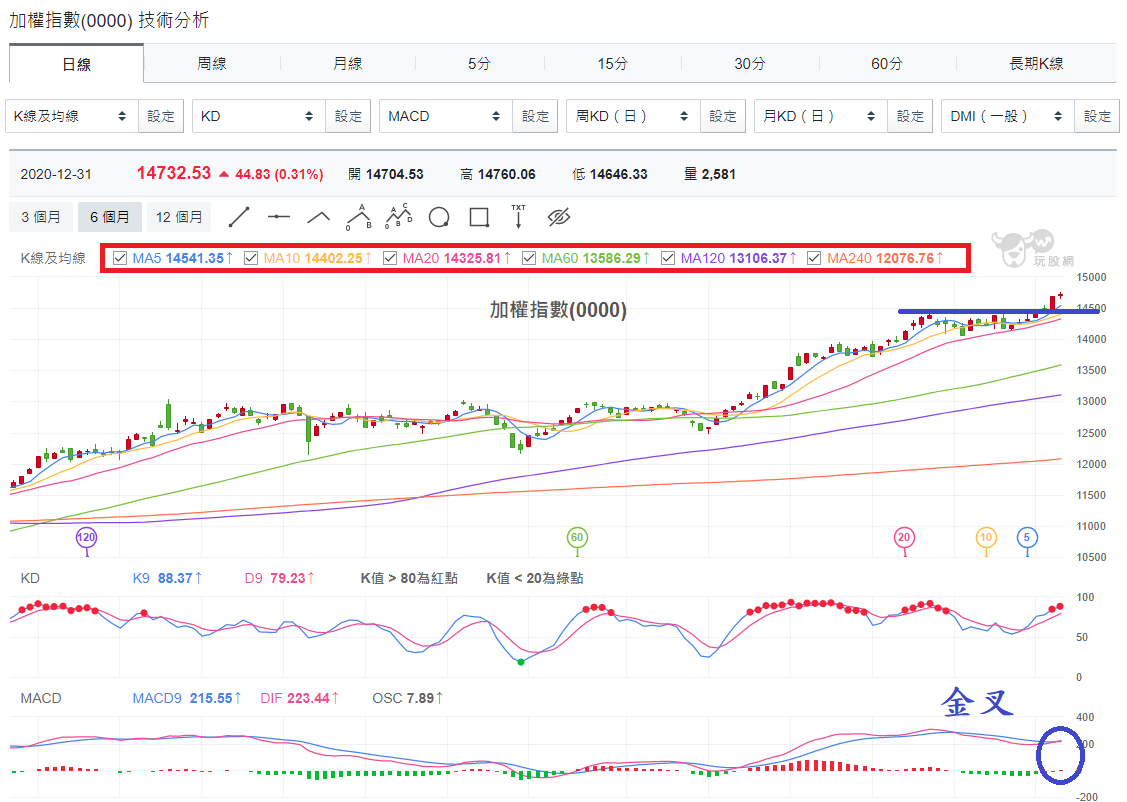Click the D9 value 79.23
Image resolution: width=1127 pixels, height=802 pixels.
click(289, 578)
